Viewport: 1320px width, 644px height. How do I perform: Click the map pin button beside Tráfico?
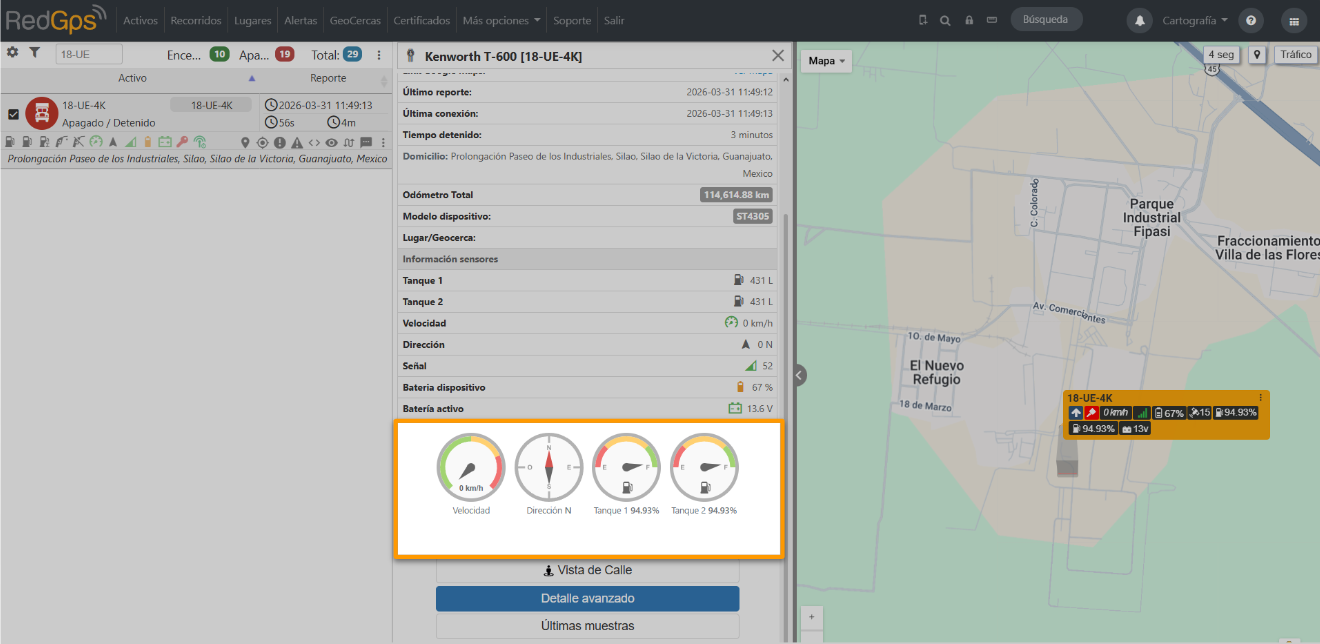1256,55
